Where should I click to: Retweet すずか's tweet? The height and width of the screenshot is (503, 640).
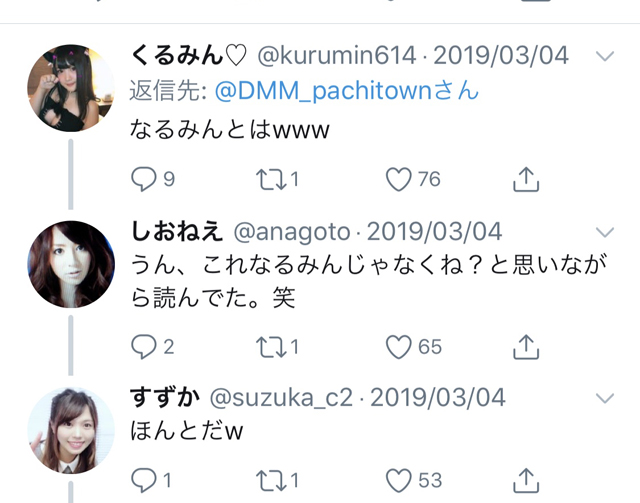(x=271, y=481)
